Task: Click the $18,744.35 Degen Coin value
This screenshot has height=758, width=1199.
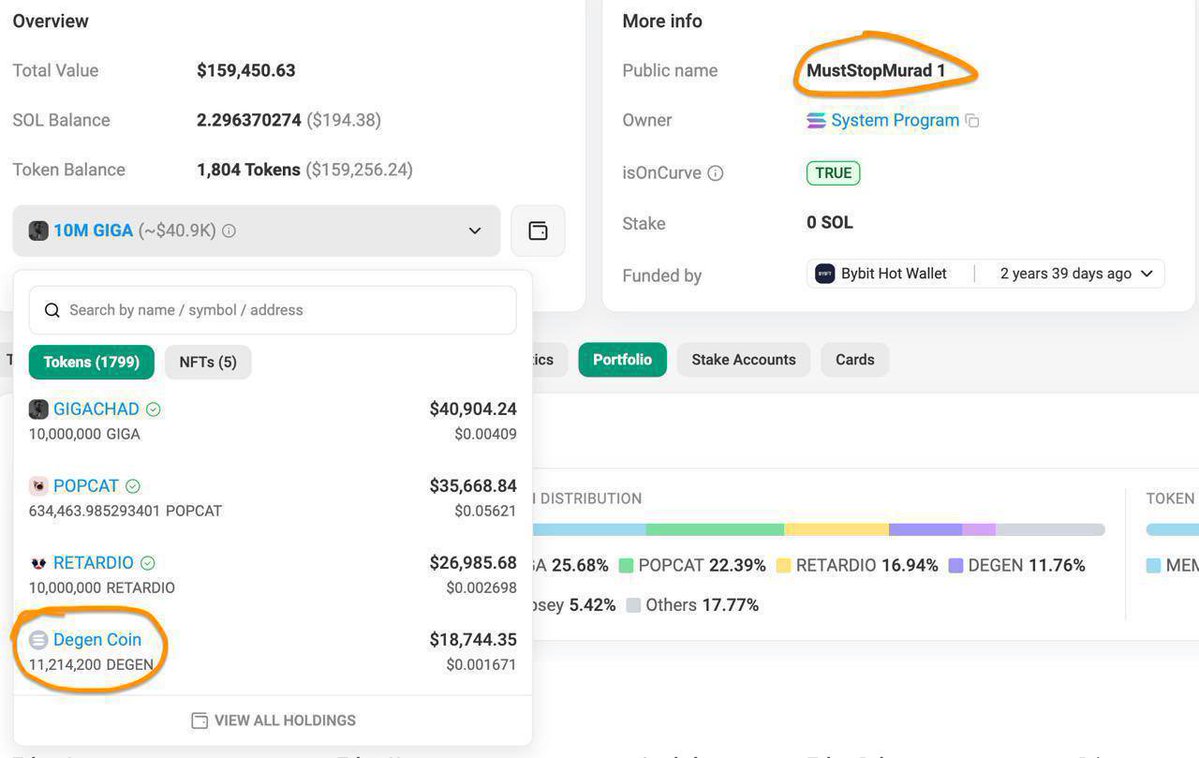Action: [473, 639]
